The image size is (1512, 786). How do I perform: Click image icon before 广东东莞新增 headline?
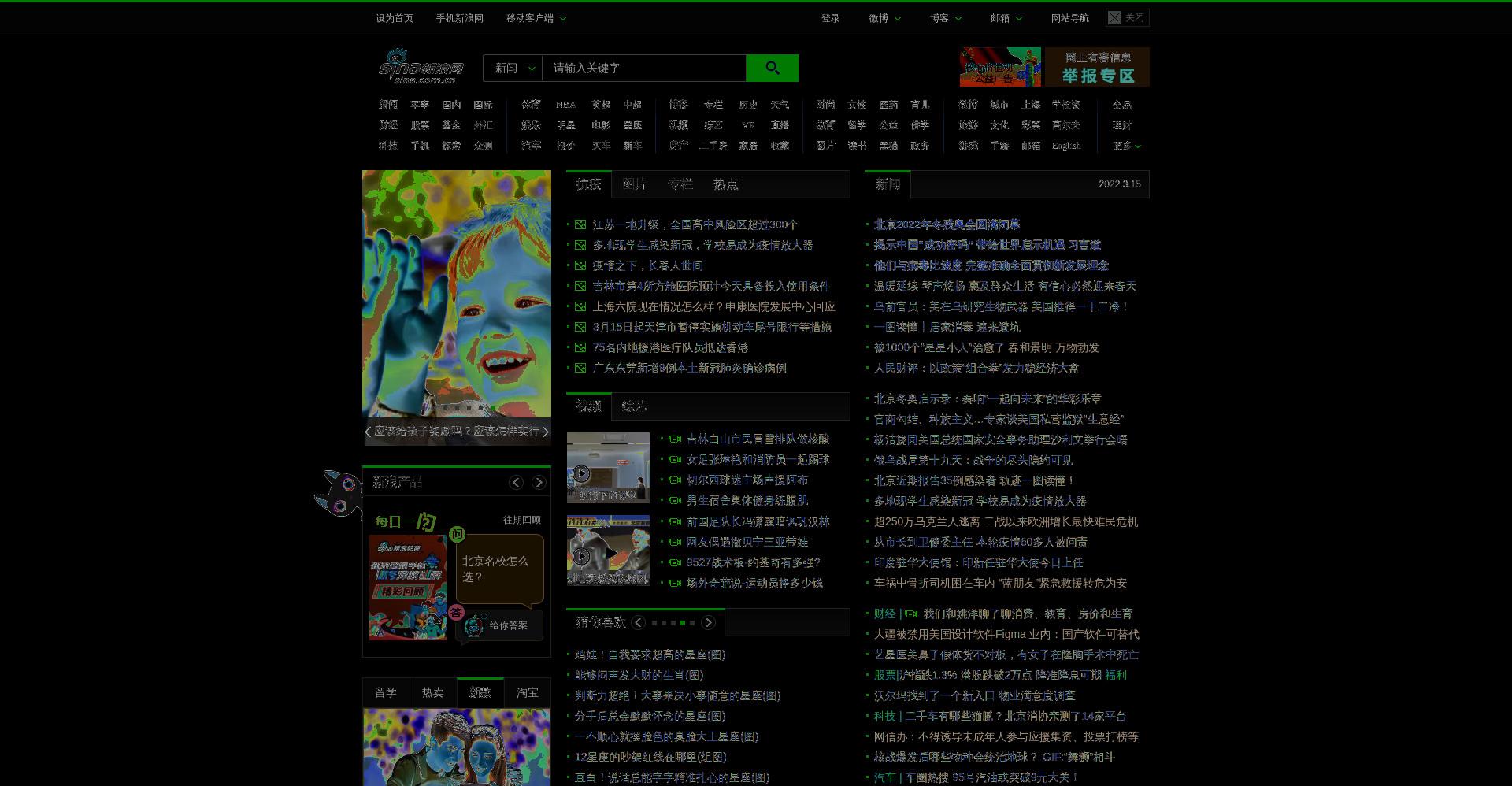(x=580, y=368)
